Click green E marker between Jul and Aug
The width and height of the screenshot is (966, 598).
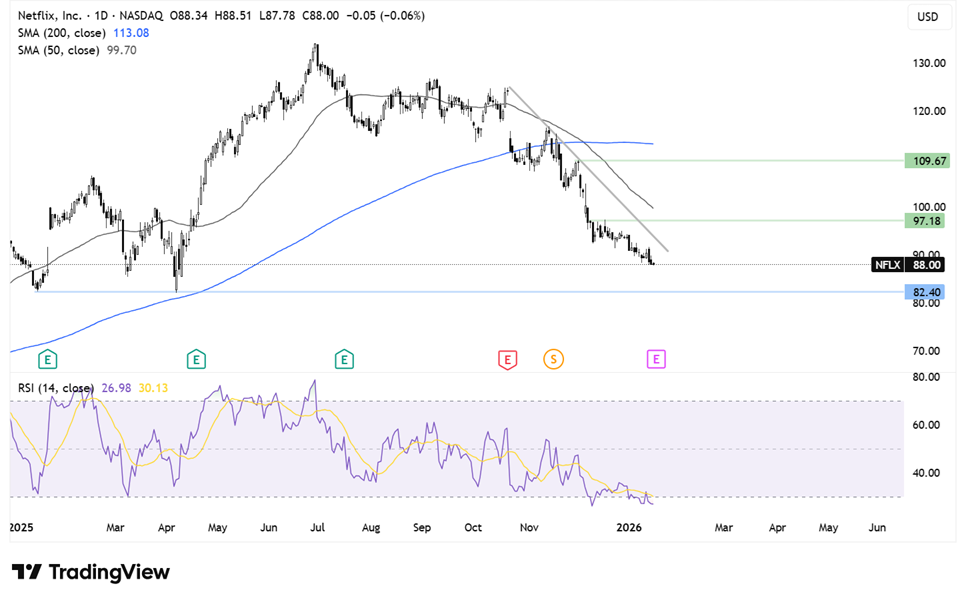(344, 359)
